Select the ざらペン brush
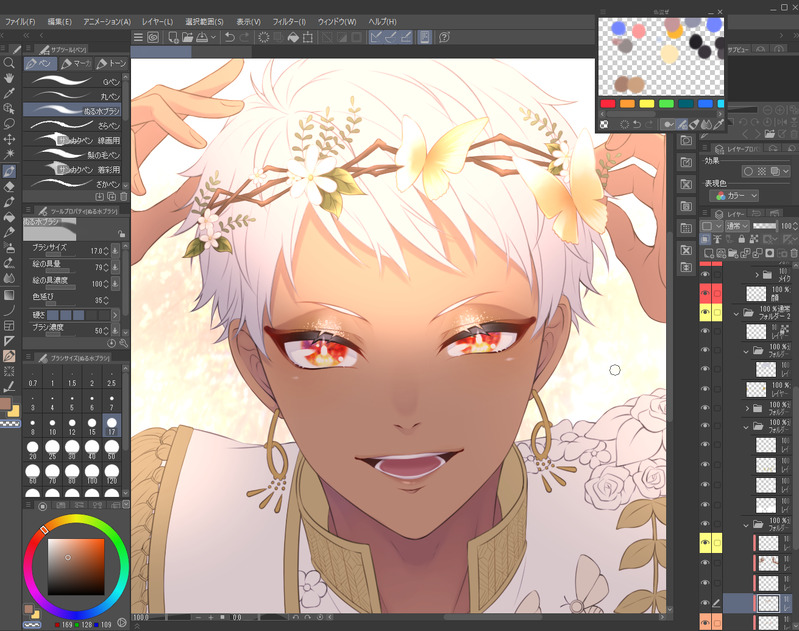The image size is (799, 631). click(x=72, y=125)
